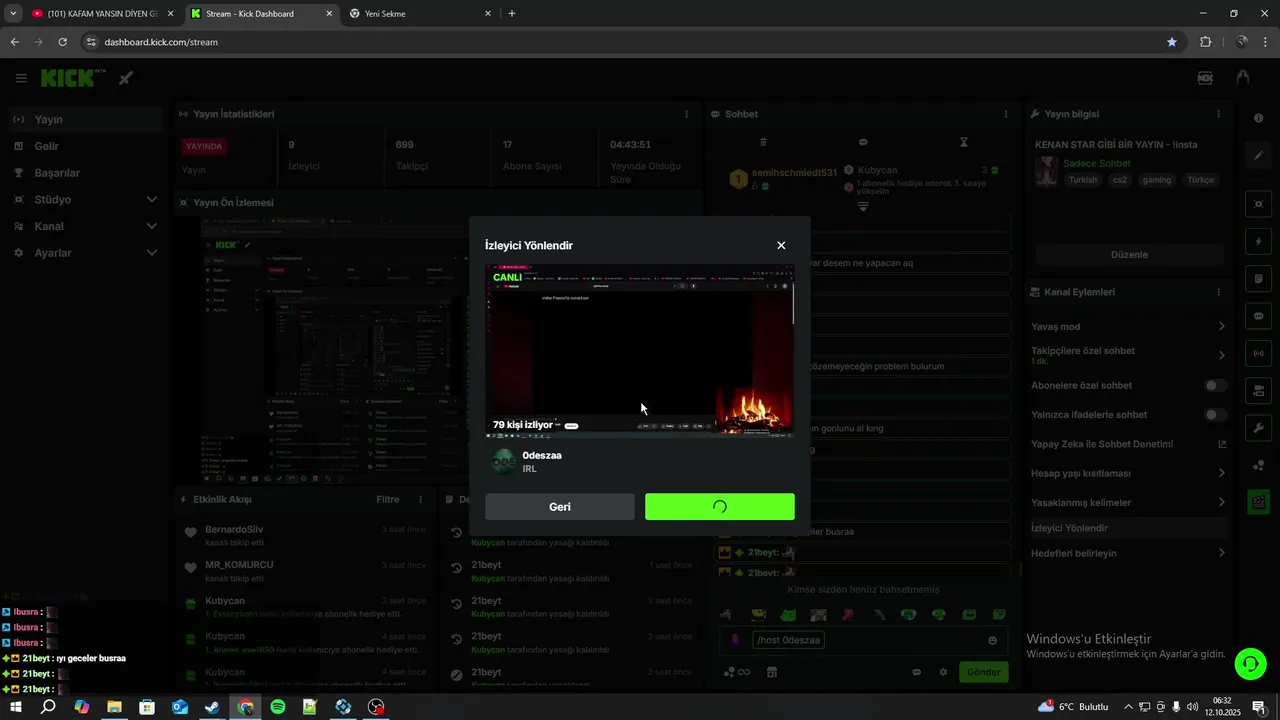Click Filtre in Etkinlik Akışı
This screenshot has width=1280, height=720.
point(388,499)
